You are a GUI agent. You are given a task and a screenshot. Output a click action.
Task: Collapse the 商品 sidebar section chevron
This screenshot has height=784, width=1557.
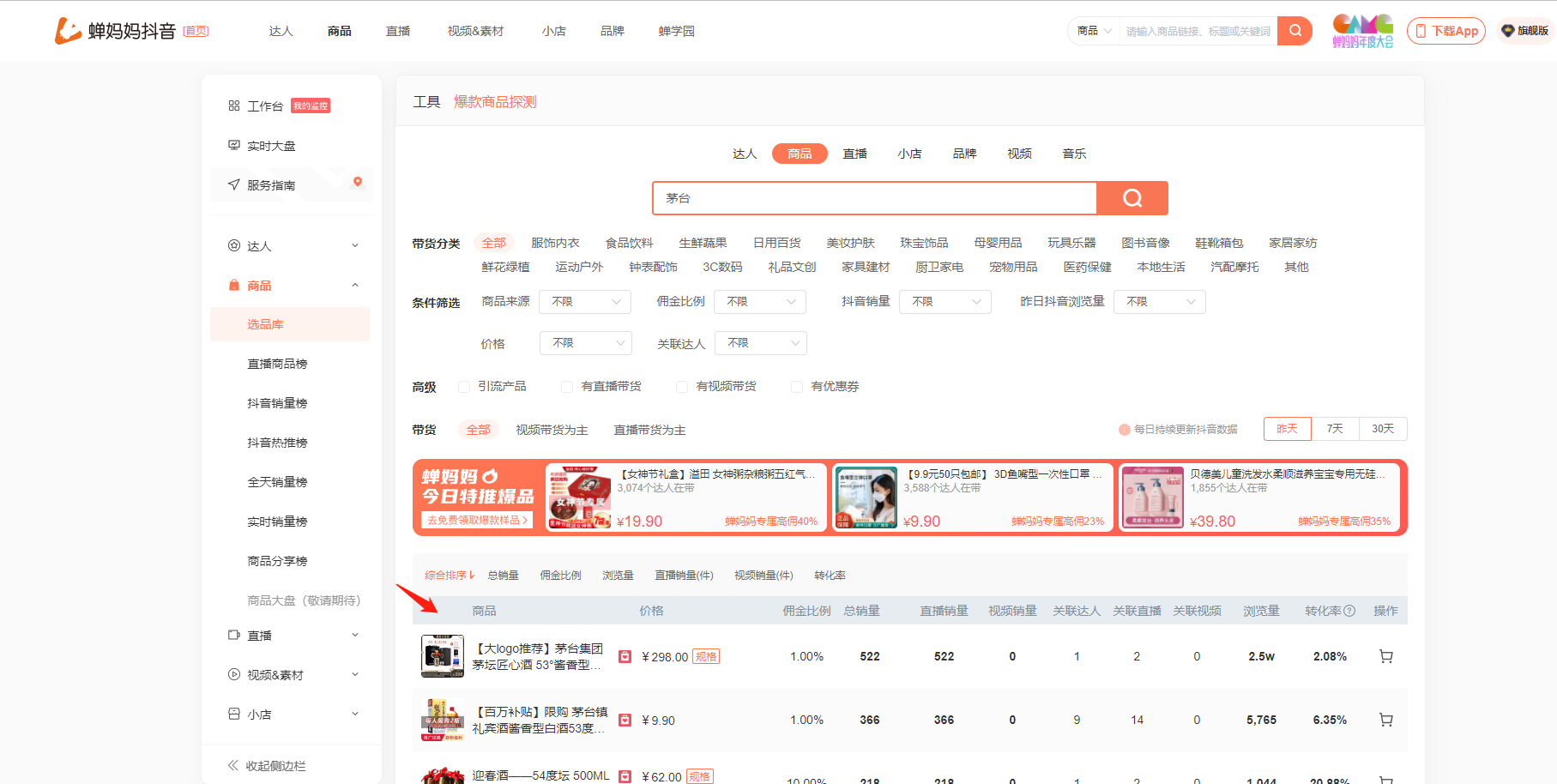click(355, 286)
